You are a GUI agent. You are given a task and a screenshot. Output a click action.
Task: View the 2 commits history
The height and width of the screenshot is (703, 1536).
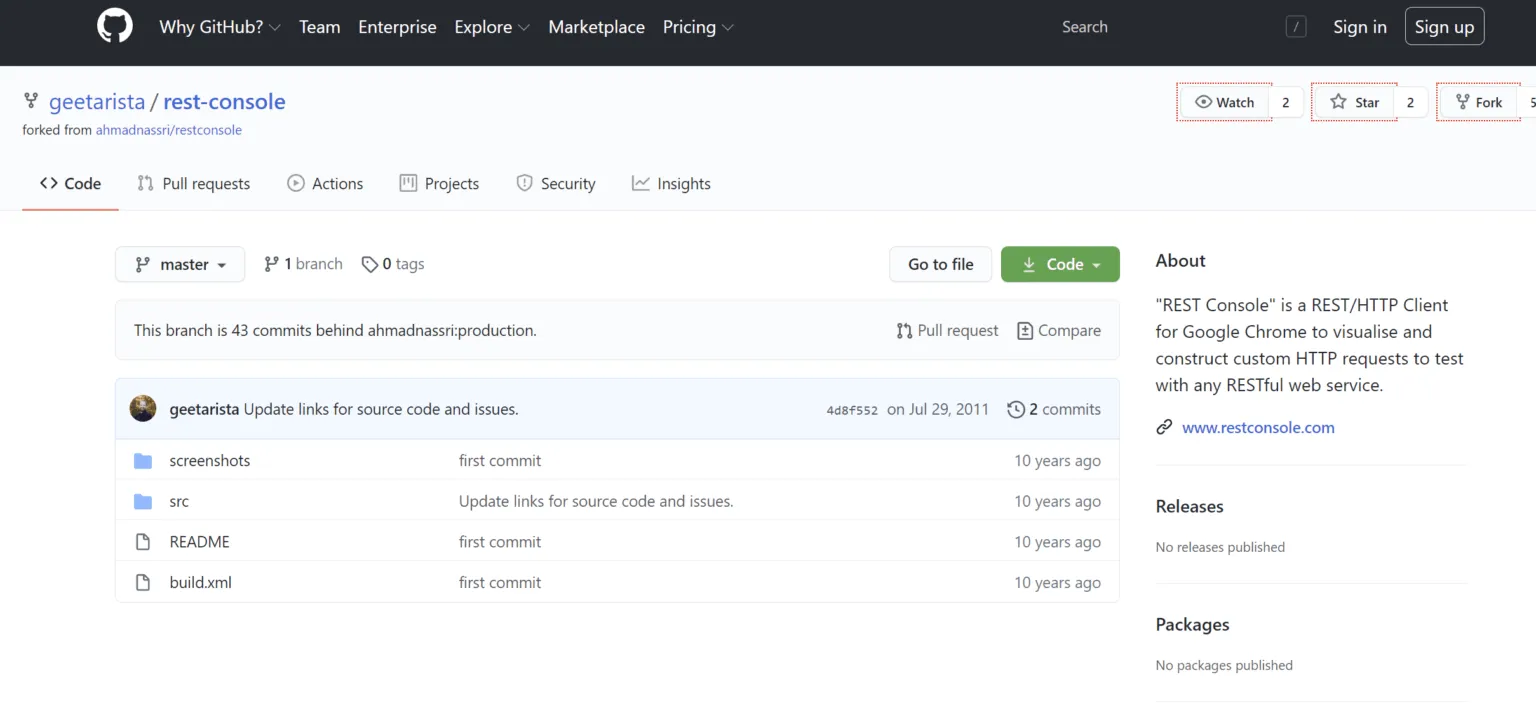coord(1054,409)
